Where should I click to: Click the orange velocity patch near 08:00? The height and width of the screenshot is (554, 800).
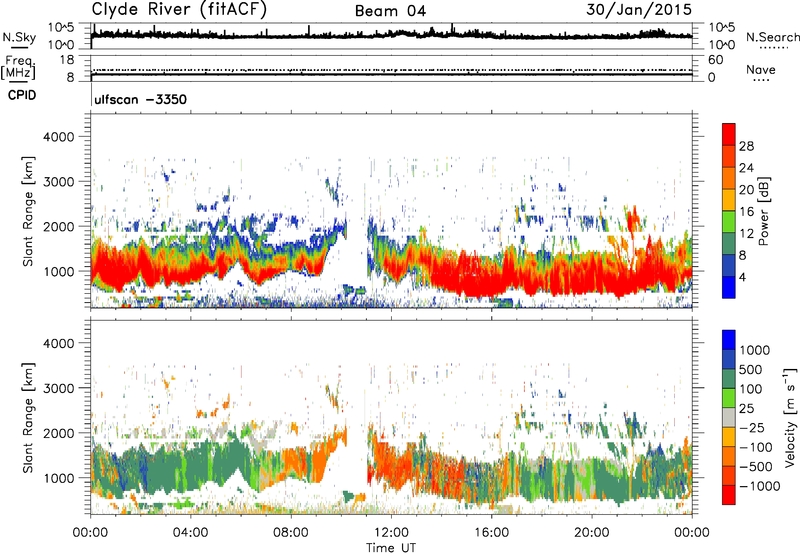click(x=296, y=462)
